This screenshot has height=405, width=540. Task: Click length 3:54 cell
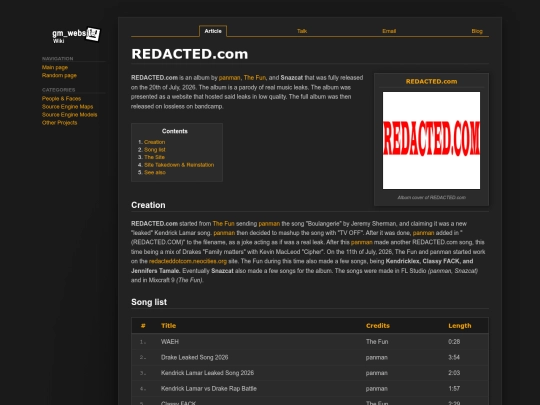pyautogui.click(x=454, y=357)
